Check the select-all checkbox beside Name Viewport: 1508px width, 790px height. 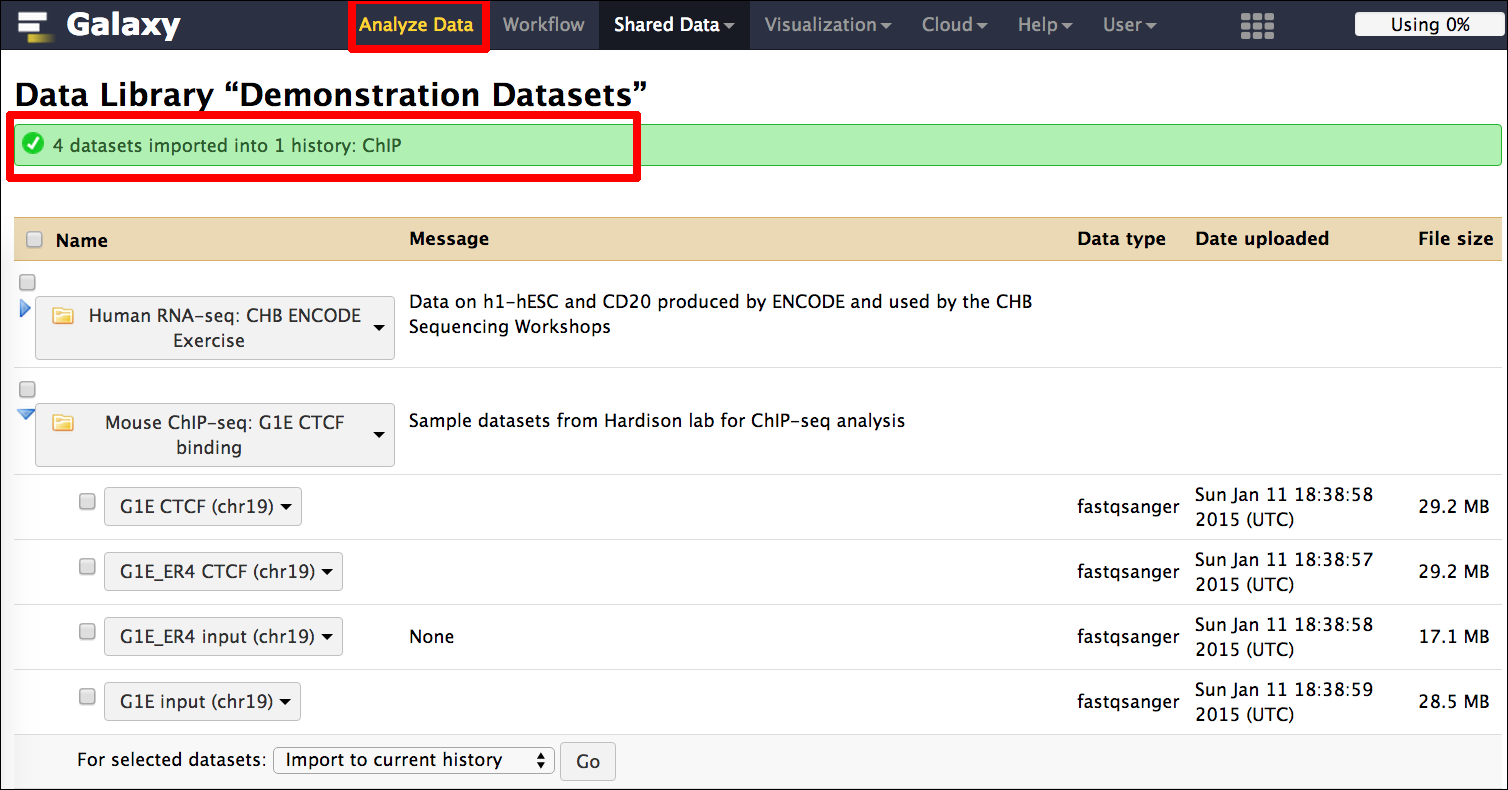point(35,240)
